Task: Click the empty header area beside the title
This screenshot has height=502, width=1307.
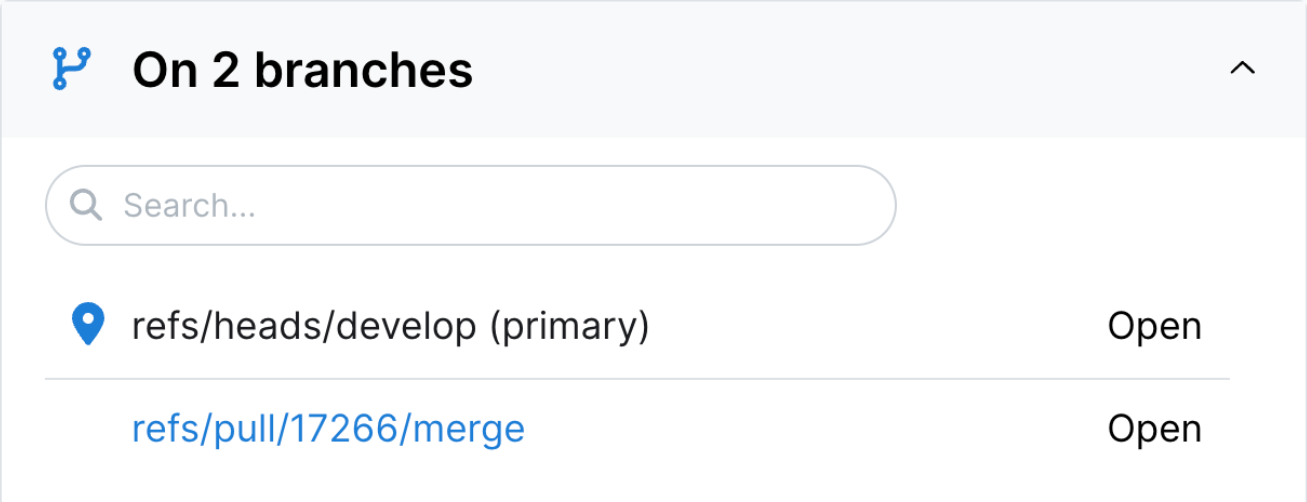Action: click(850, 69)
